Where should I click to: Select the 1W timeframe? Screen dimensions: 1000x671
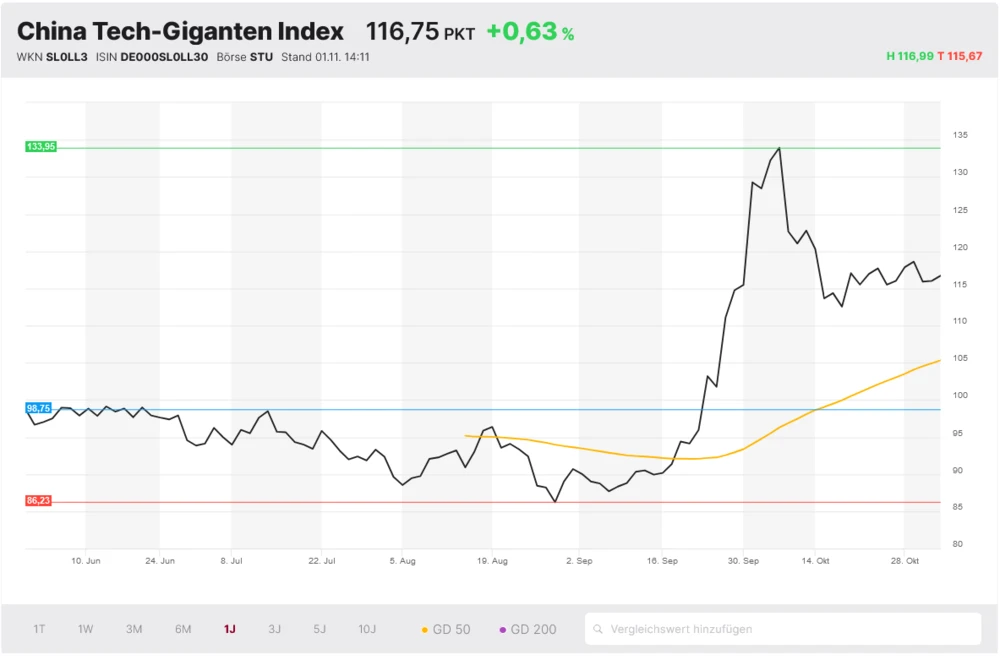point(85,629)
